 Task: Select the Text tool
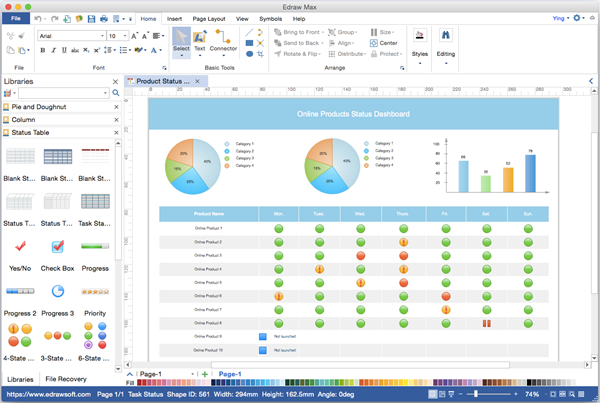click(200, 43)
